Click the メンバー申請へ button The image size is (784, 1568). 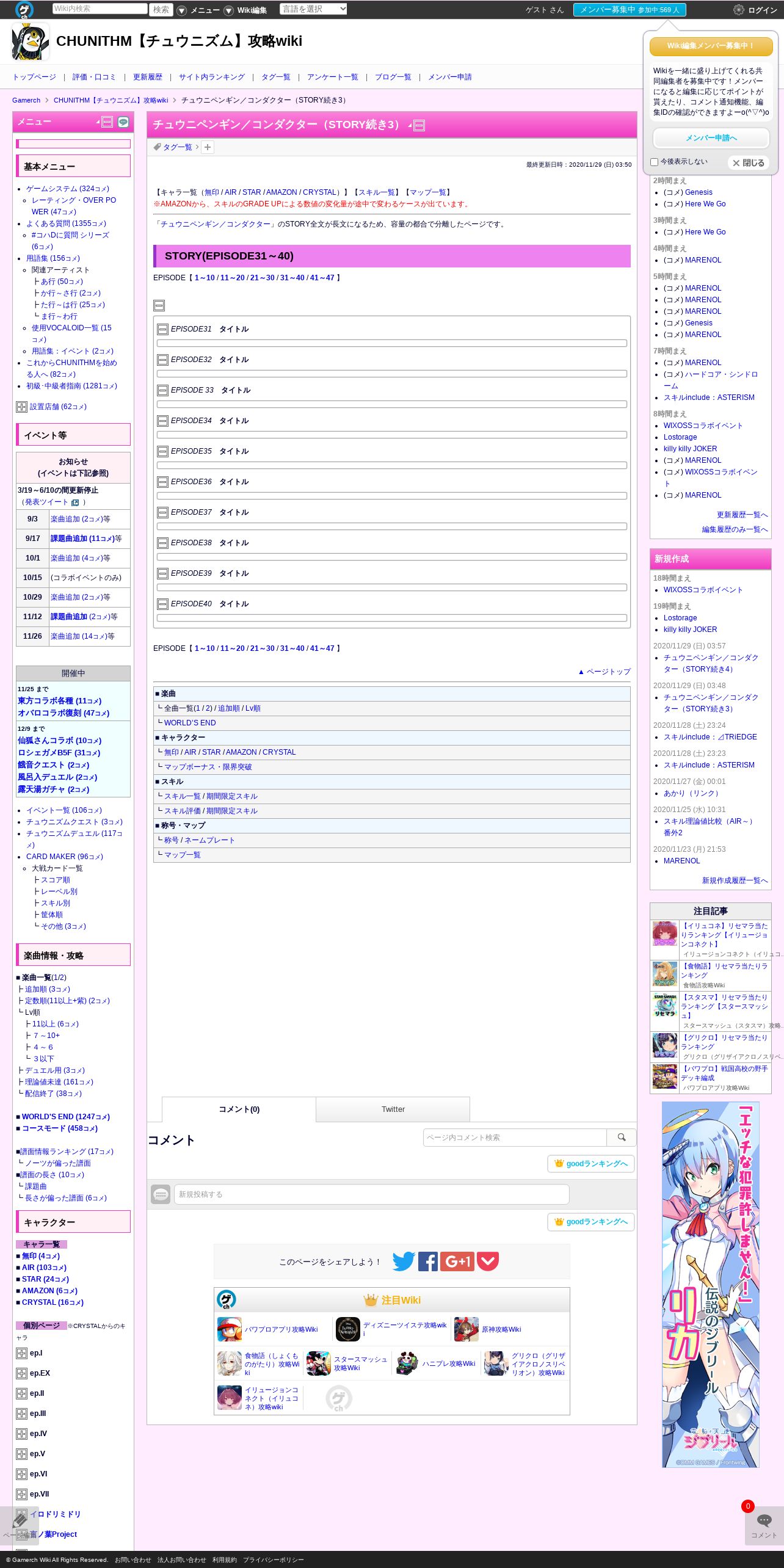coord(711,138)
